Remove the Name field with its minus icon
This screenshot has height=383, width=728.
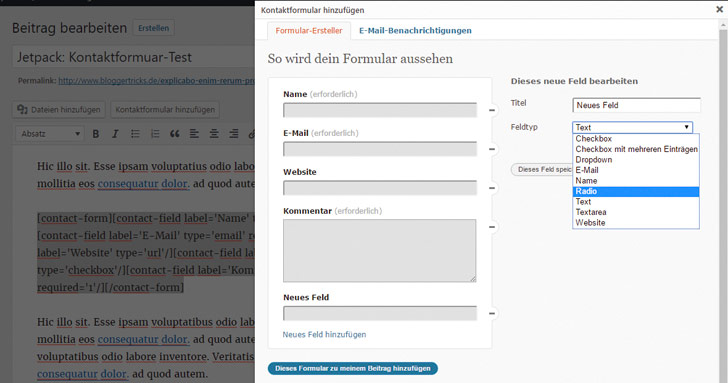(492, 110)
